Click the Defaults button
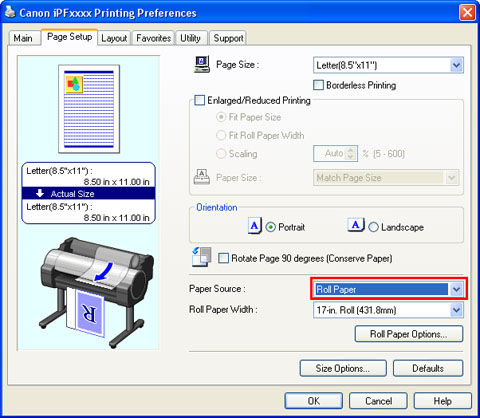 428,368
